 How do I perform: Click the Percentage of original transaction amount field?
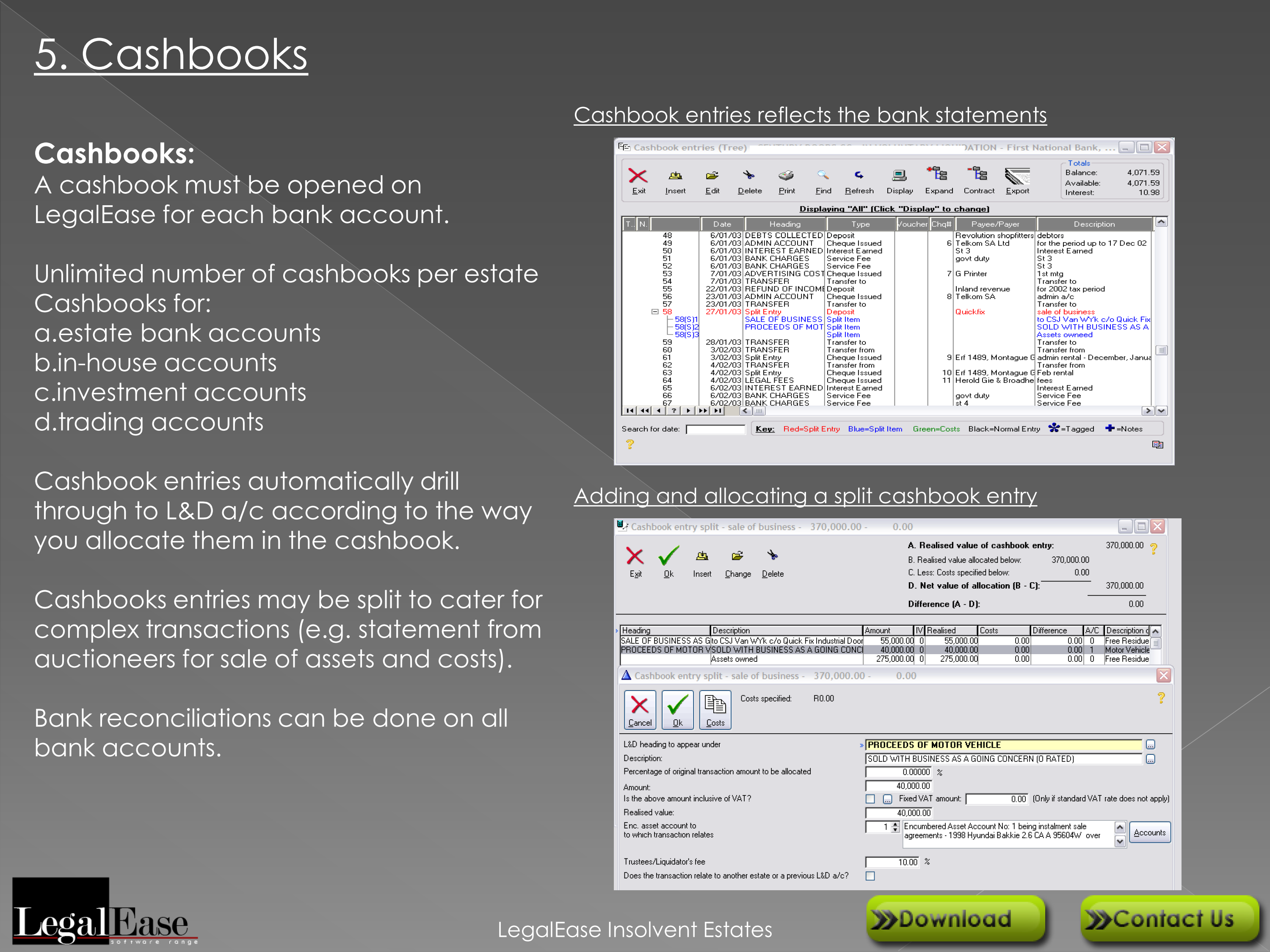[x=899, y=772]
